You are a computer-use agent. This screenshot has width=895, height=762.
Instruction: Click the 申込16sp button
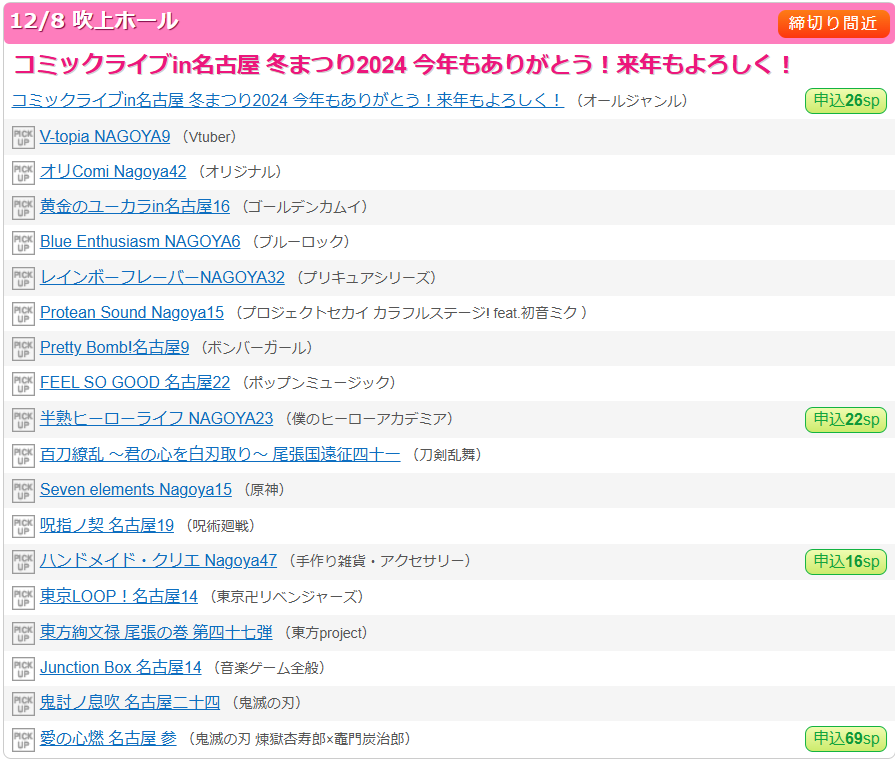[x=846, y=562]
